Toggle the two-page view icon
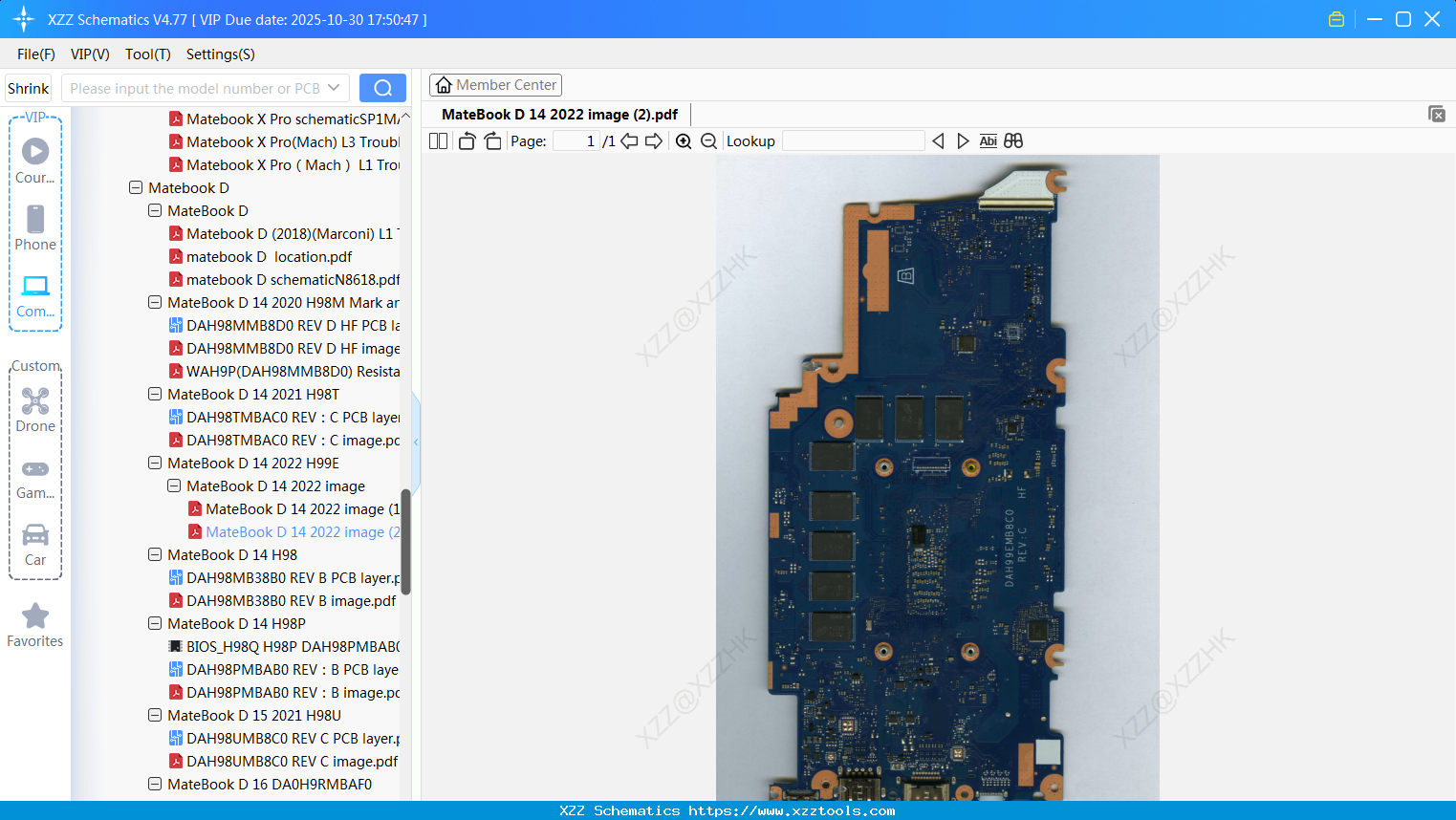This screenshot has width=1456, height=820. click(x=438, y=141)
